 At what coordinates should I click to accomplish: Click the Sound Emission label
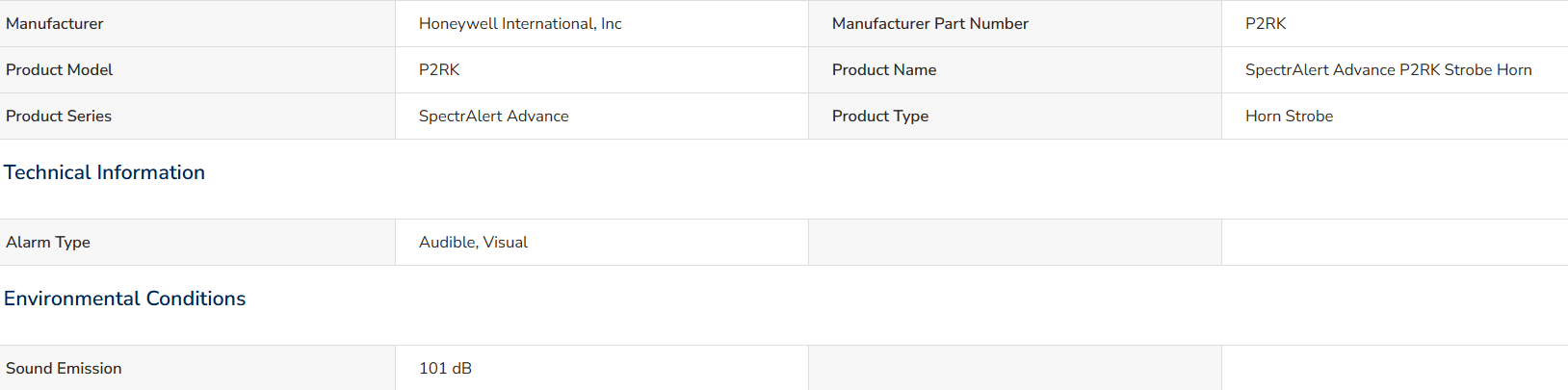[x=64, y=368]
